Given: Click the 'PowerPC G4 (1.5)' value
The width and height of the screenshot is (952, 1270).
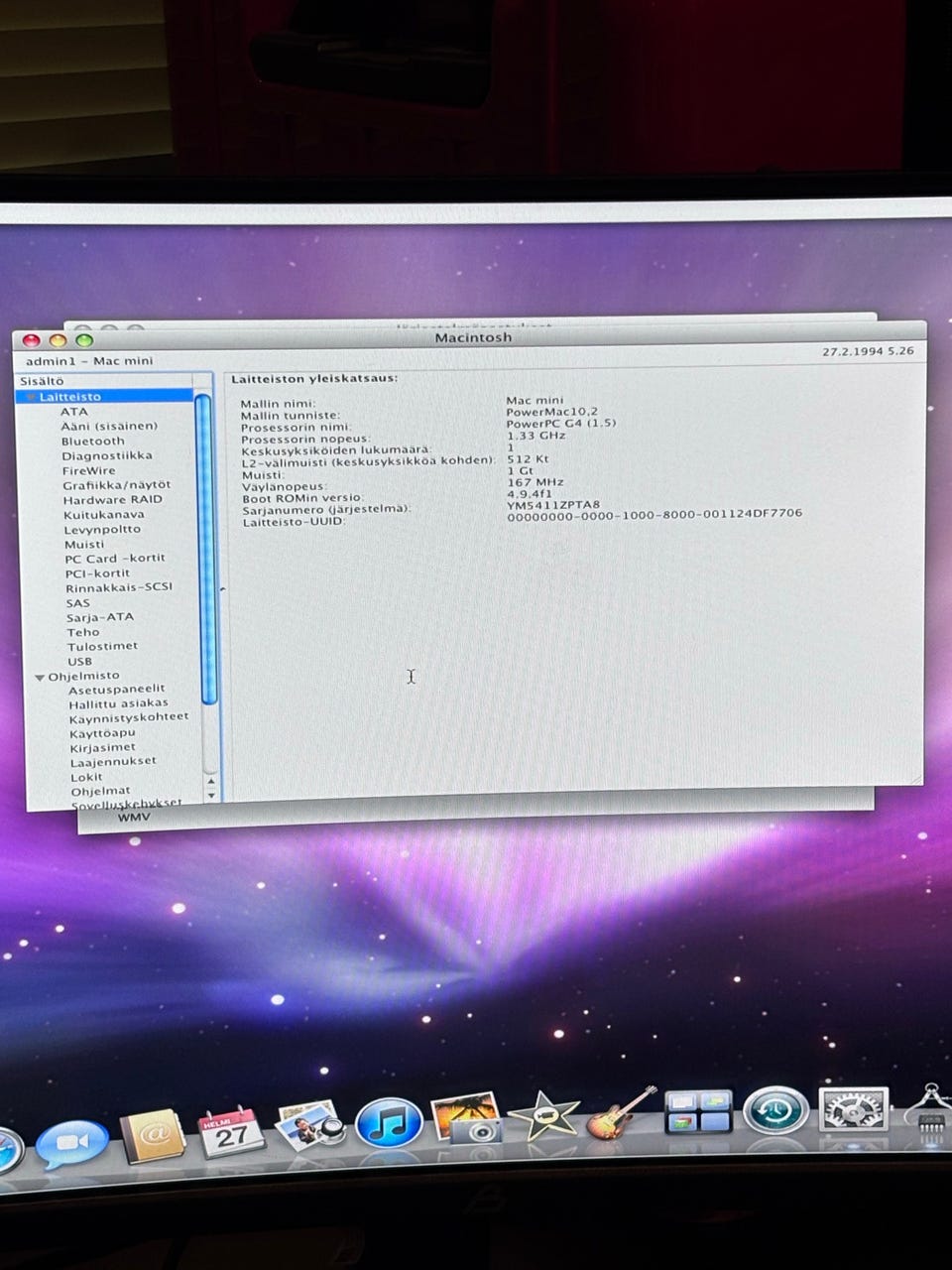Looking at the screenshot, I should pyautogui.click(x=560, y=423).
